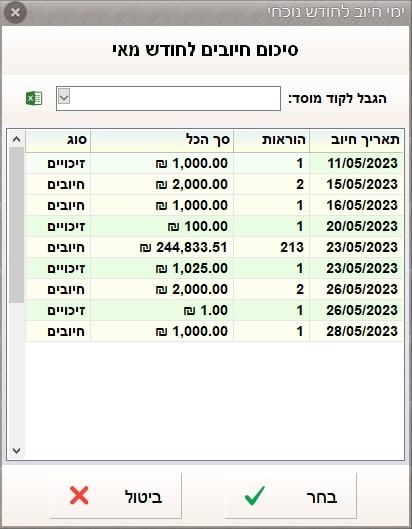Click the red X on ביטול button

pos(79,496)
